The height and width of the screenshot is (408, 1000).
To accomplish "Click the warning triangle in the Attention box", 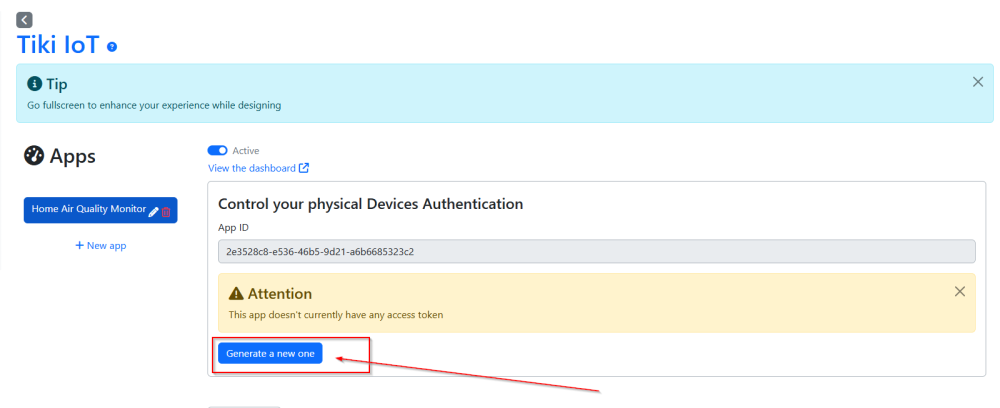I will tap(236, 293).
